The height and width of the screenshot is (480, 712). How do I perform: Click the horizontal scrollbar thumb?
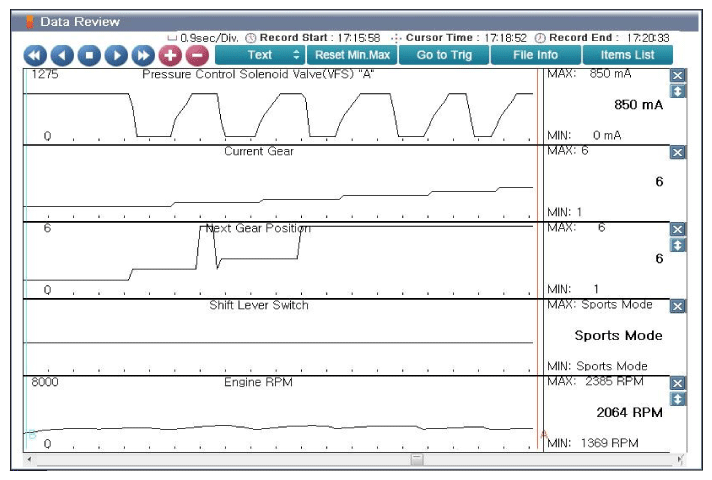(417, 459)
